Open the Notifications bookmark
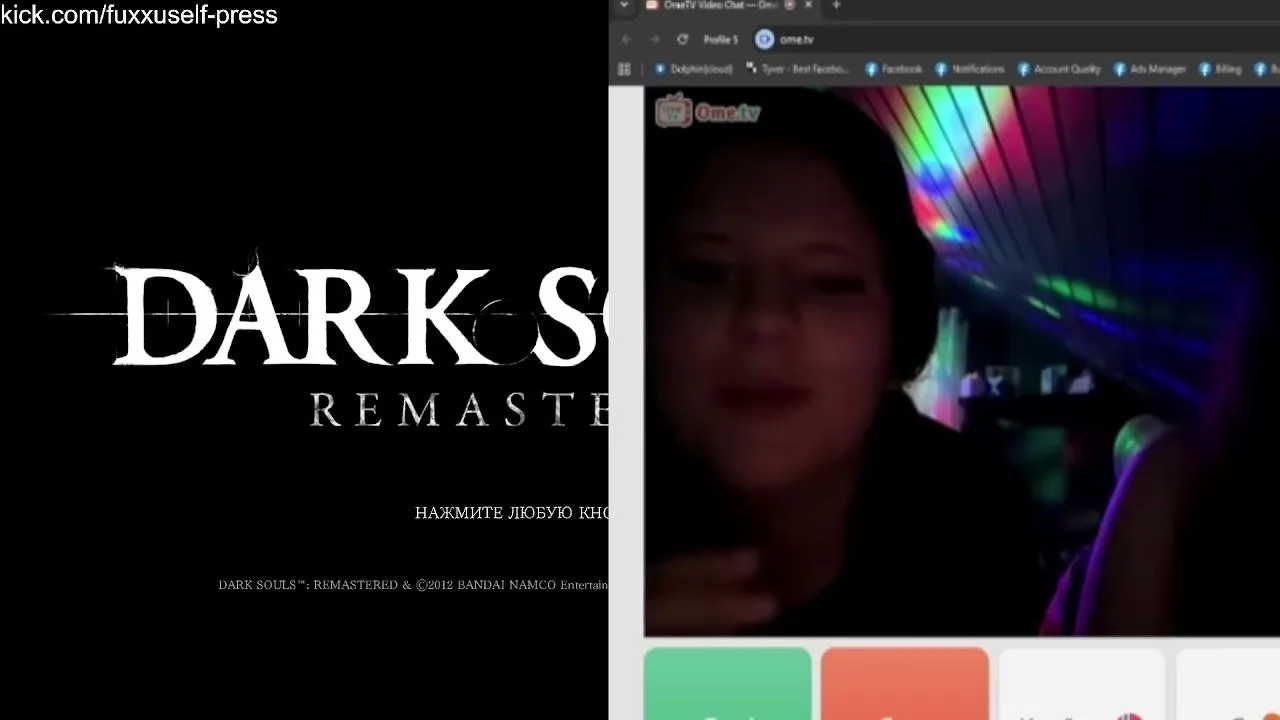The width and height of the screenshot is (1280, 720). 970,69
